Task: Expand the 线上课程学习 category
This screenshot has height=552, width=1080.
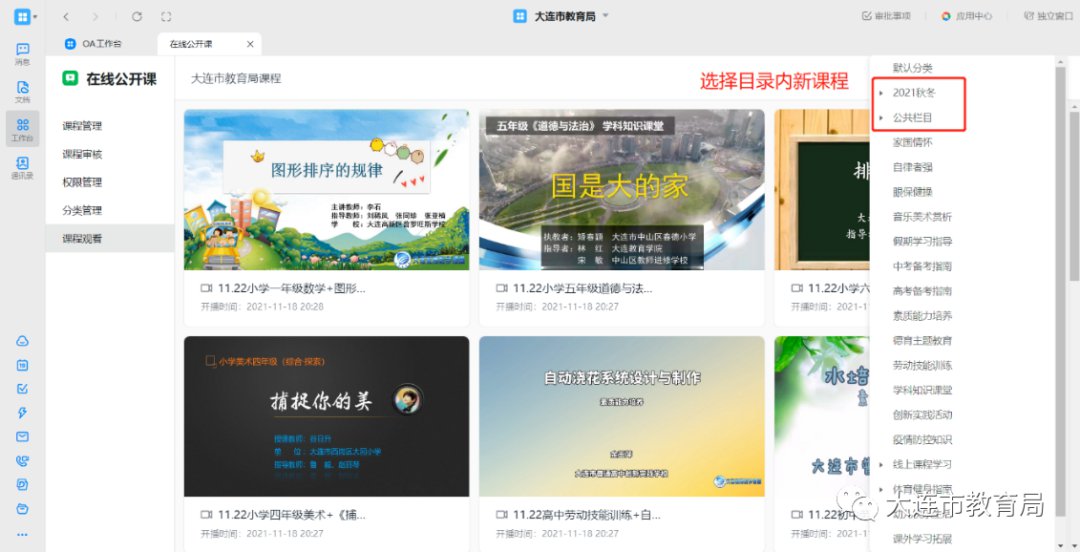Action: point(881,464)
